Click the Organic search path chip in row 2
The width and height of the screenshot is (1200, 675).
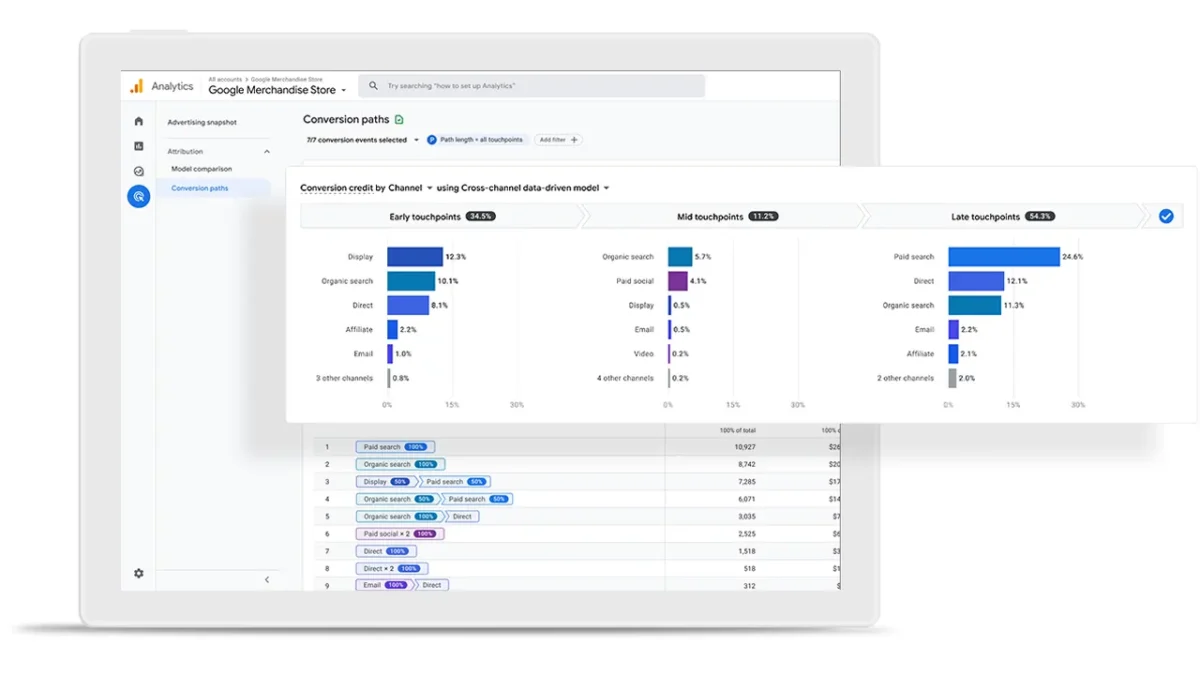[400, 464]
